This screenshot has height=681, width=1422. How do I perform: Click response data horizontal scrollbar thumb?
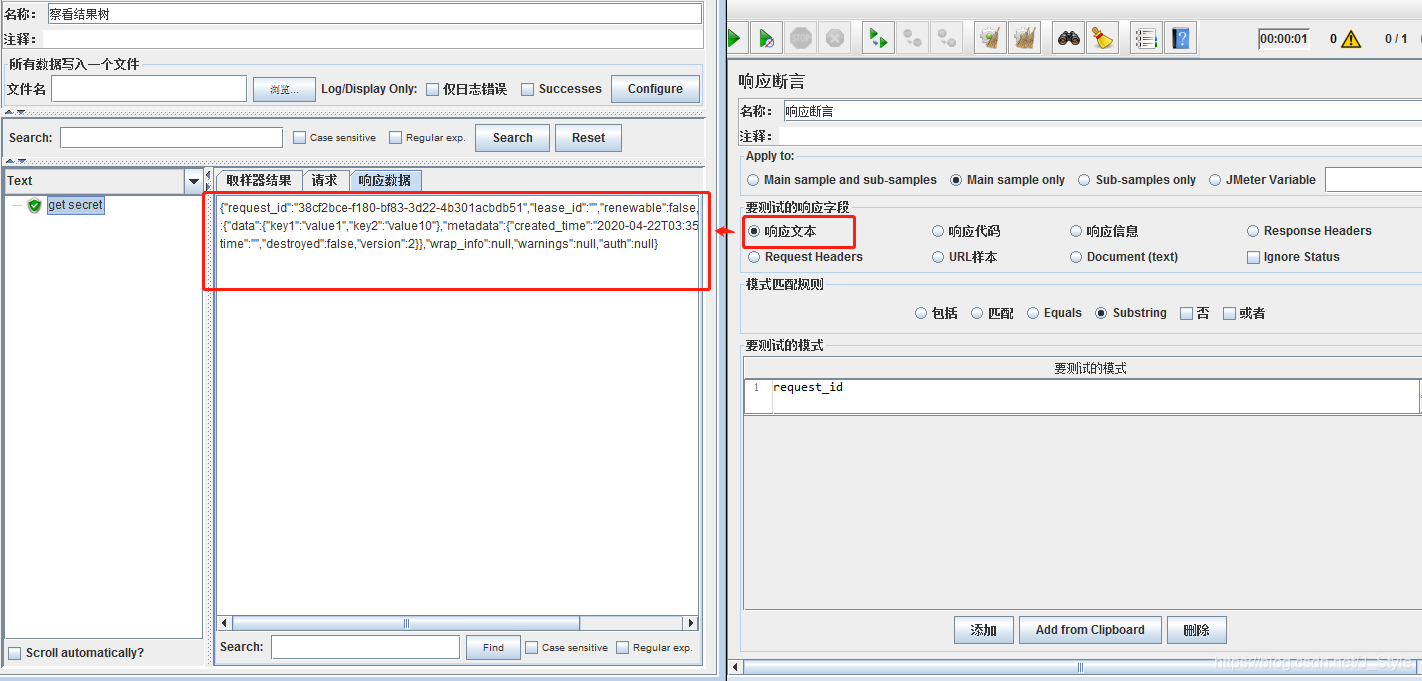[x=407, y=623]
